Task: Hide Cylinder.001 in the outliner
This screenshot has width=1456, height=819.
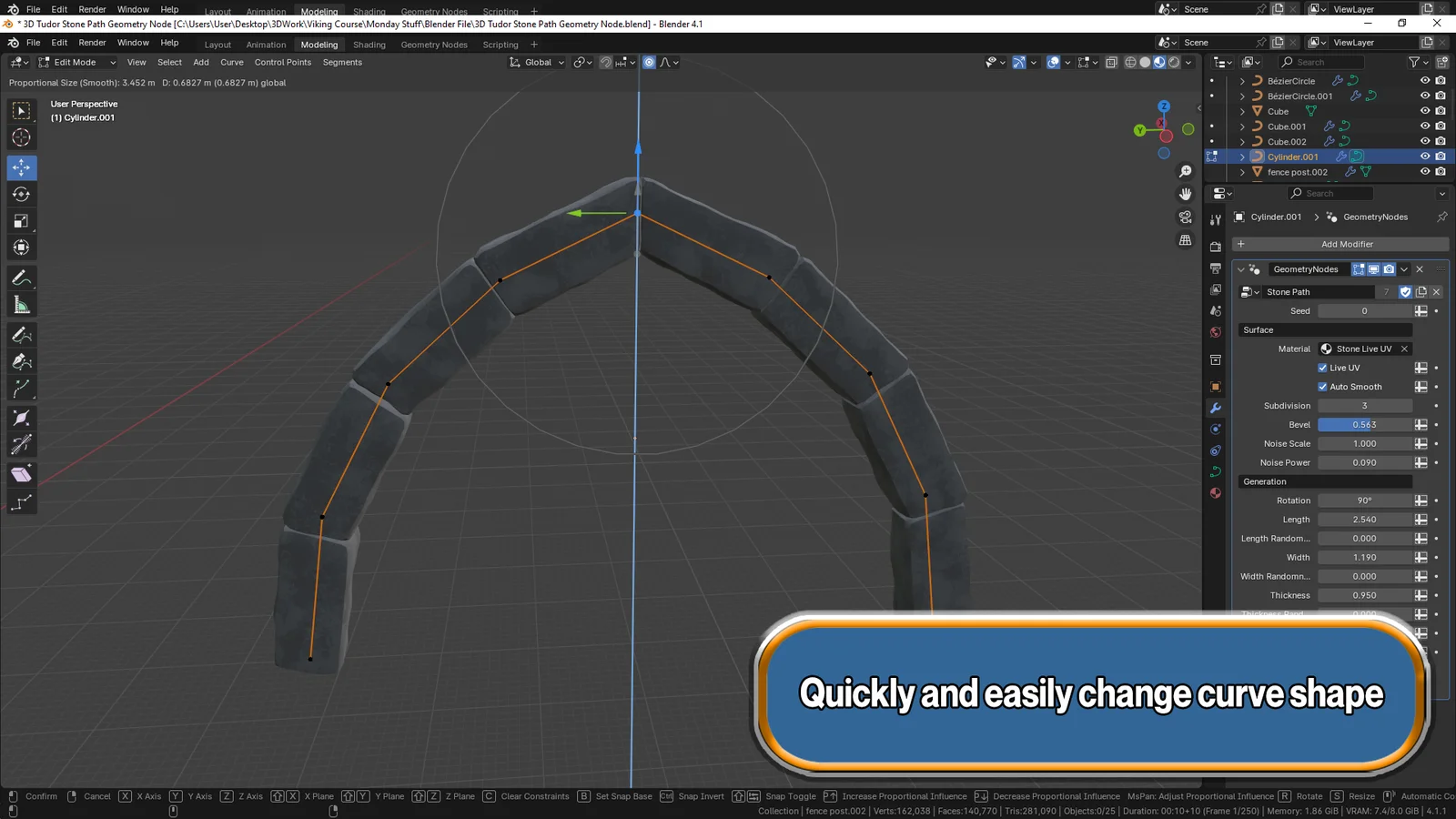Action: coord(1424,156)
